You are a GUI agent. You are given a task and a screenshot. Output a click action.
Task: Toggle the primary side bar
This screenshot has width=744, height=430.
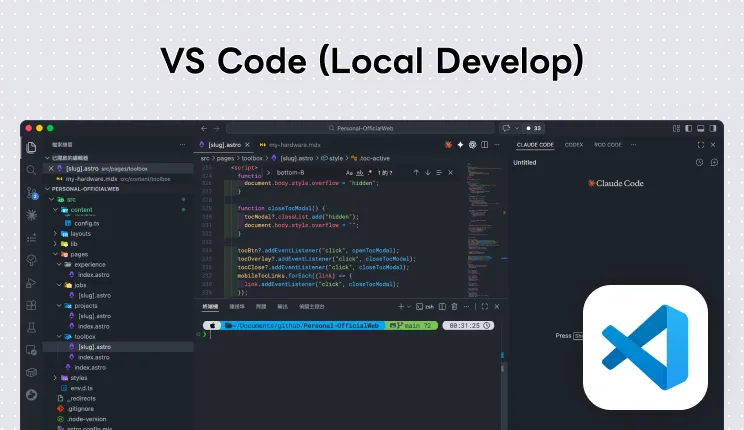click(688, 128)
